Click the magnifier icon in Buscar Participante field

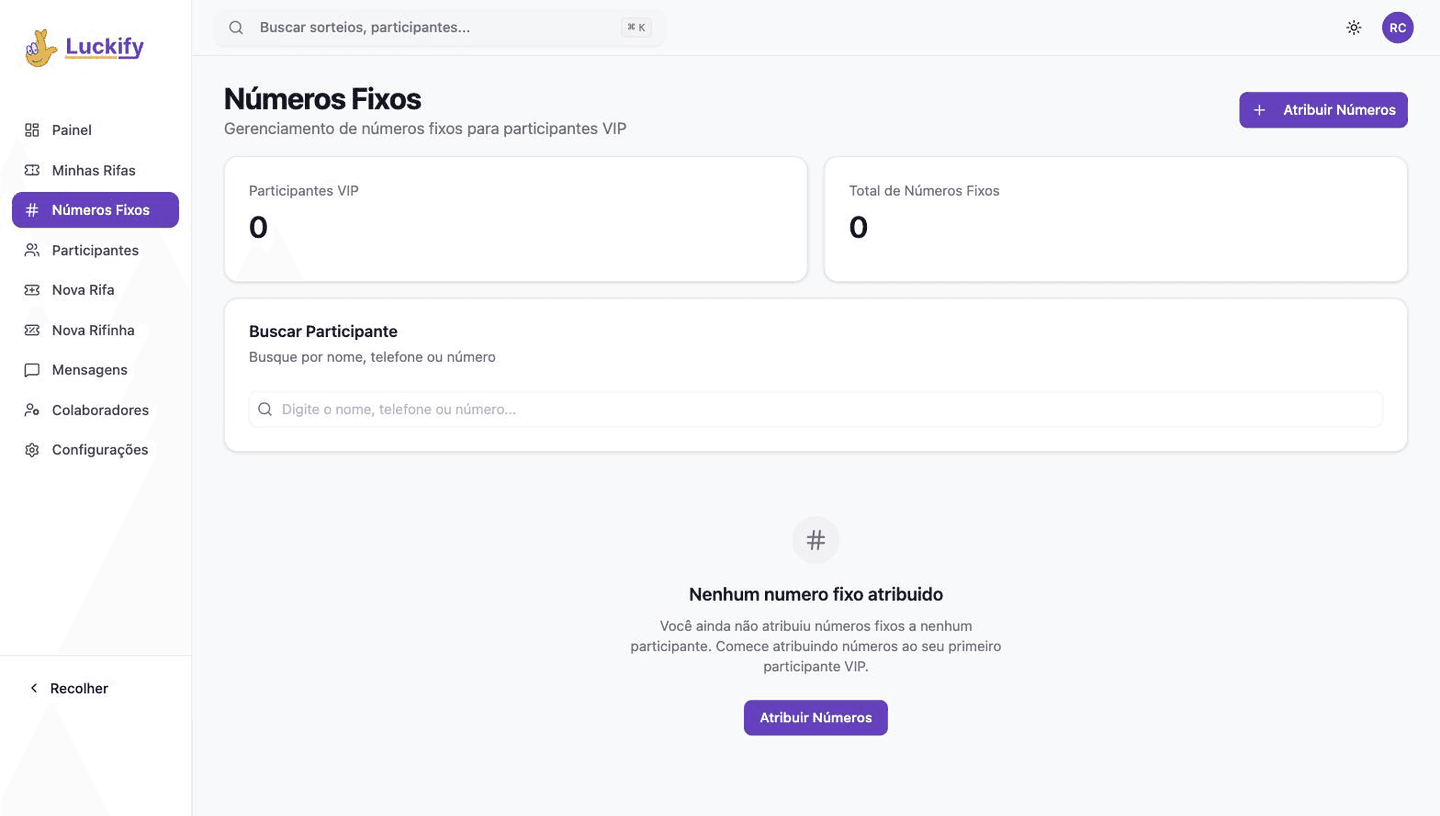pyautogui.click(x=265, y=409)
